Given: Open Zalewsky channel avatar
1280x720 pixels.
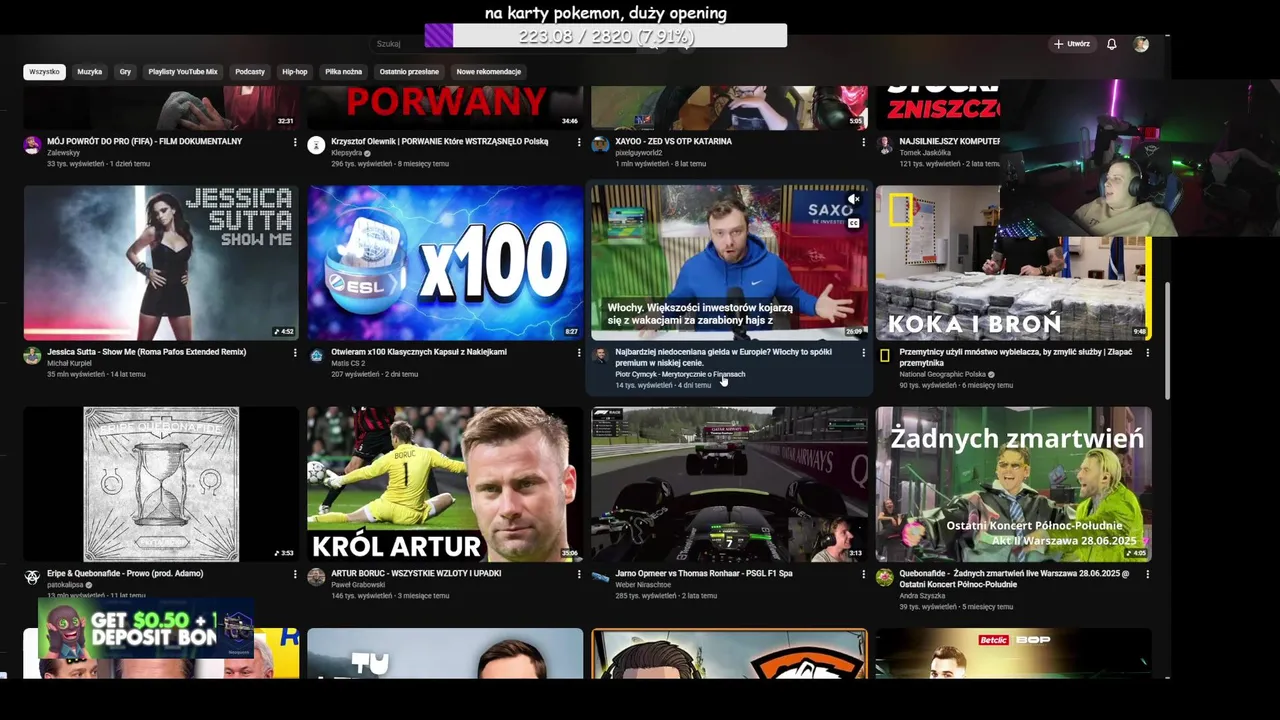Looking at the screenshot, I should coord(32,145).
